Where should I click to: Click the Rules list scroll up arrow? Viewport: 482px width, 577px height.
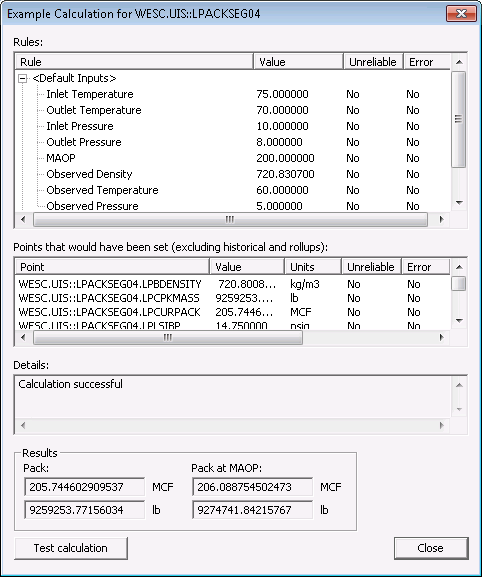pos(459,62)
